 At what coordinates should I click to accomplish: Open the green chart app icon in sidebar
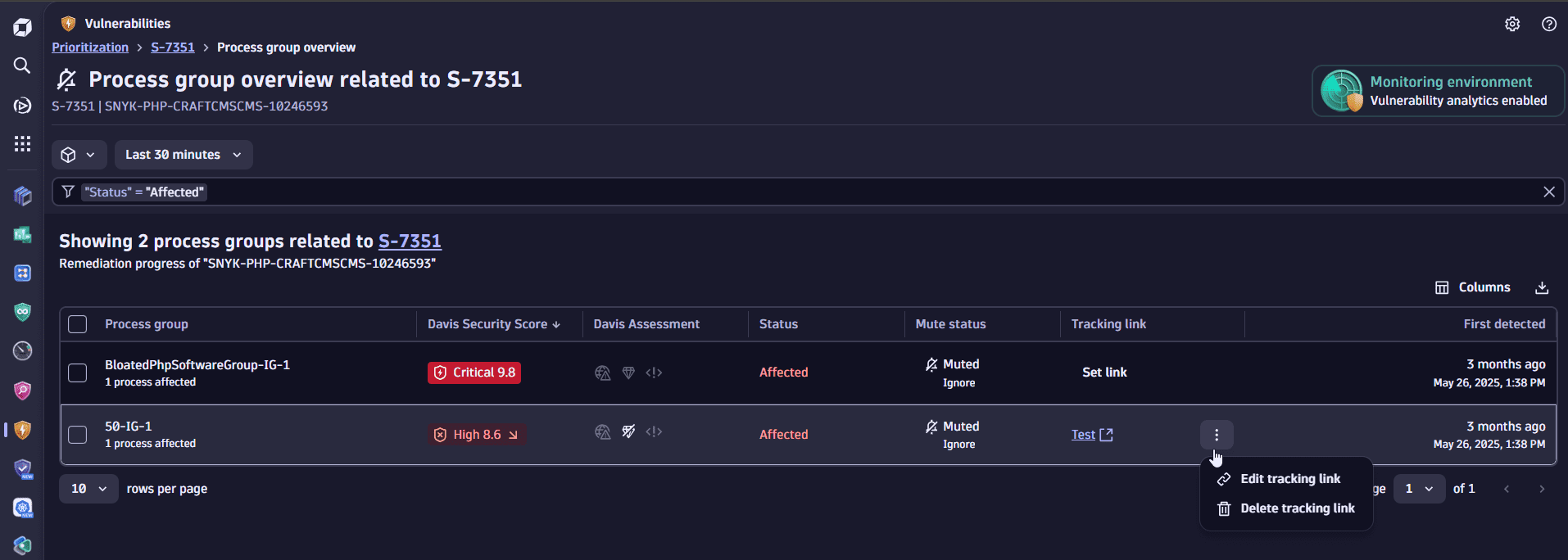click(x=22, y=235)
